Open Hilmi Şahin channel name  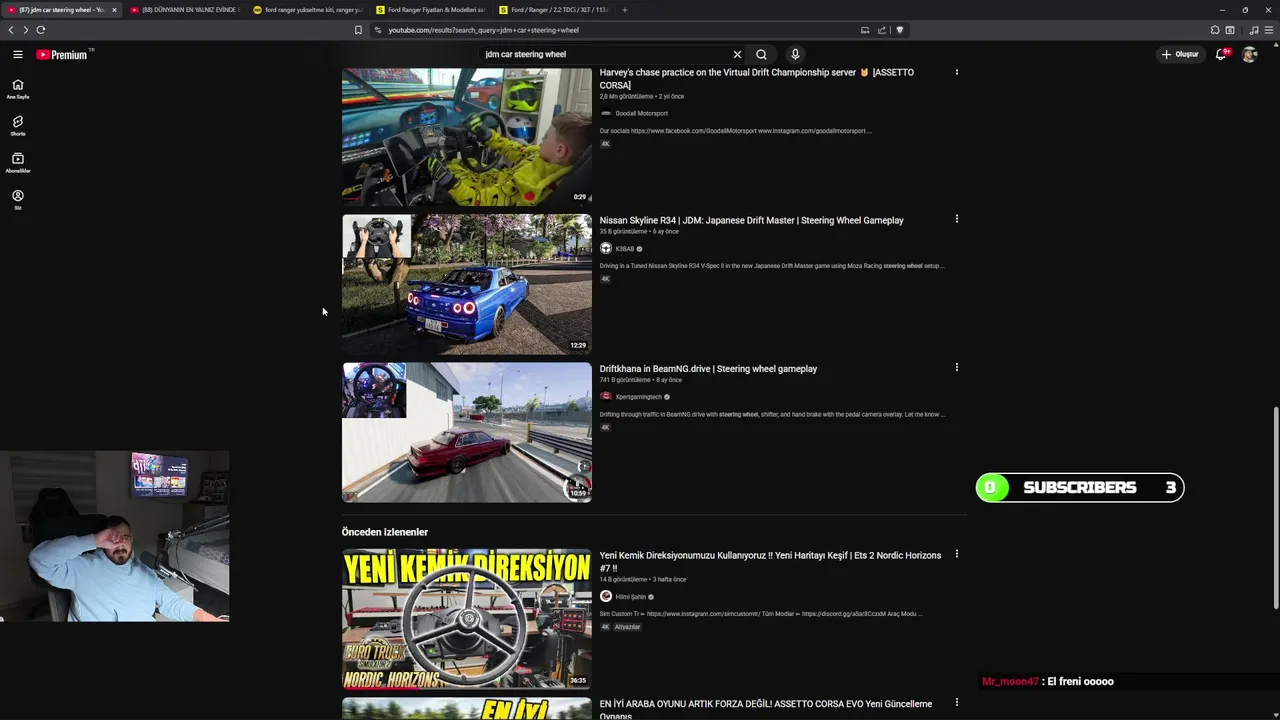630,597
